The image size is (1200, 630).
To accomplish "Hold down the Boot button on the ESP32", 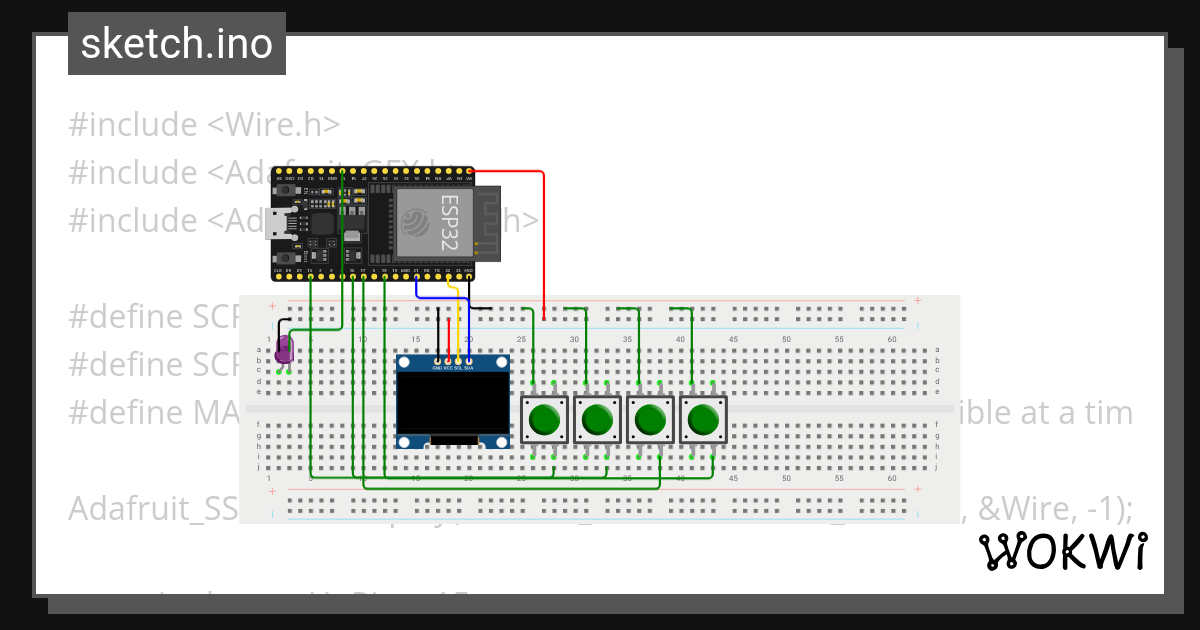I will pos(286,258).
